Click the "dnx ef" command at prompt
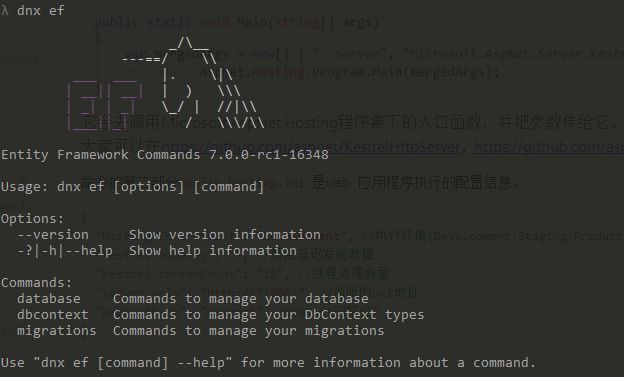The width and height of the screenshot is (624, 377). click(x=41, y=10)
